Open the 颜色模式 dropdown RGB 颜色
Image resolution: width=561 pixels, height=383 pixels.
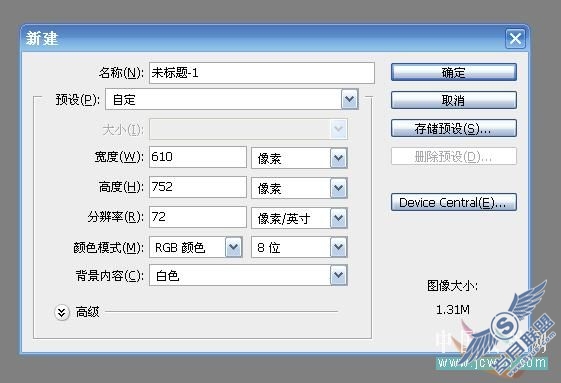(196, 247)
